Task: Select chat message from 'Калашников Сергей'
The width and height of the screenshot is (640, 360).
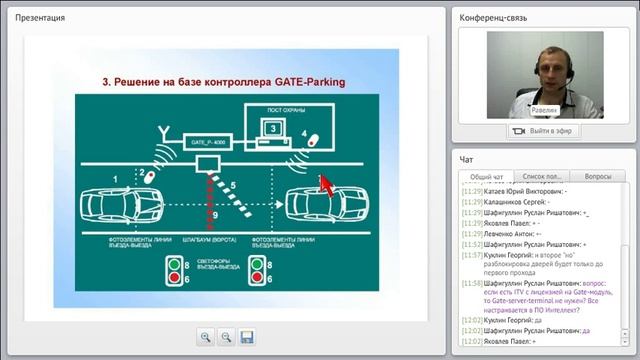Action: tap(506, 202)
